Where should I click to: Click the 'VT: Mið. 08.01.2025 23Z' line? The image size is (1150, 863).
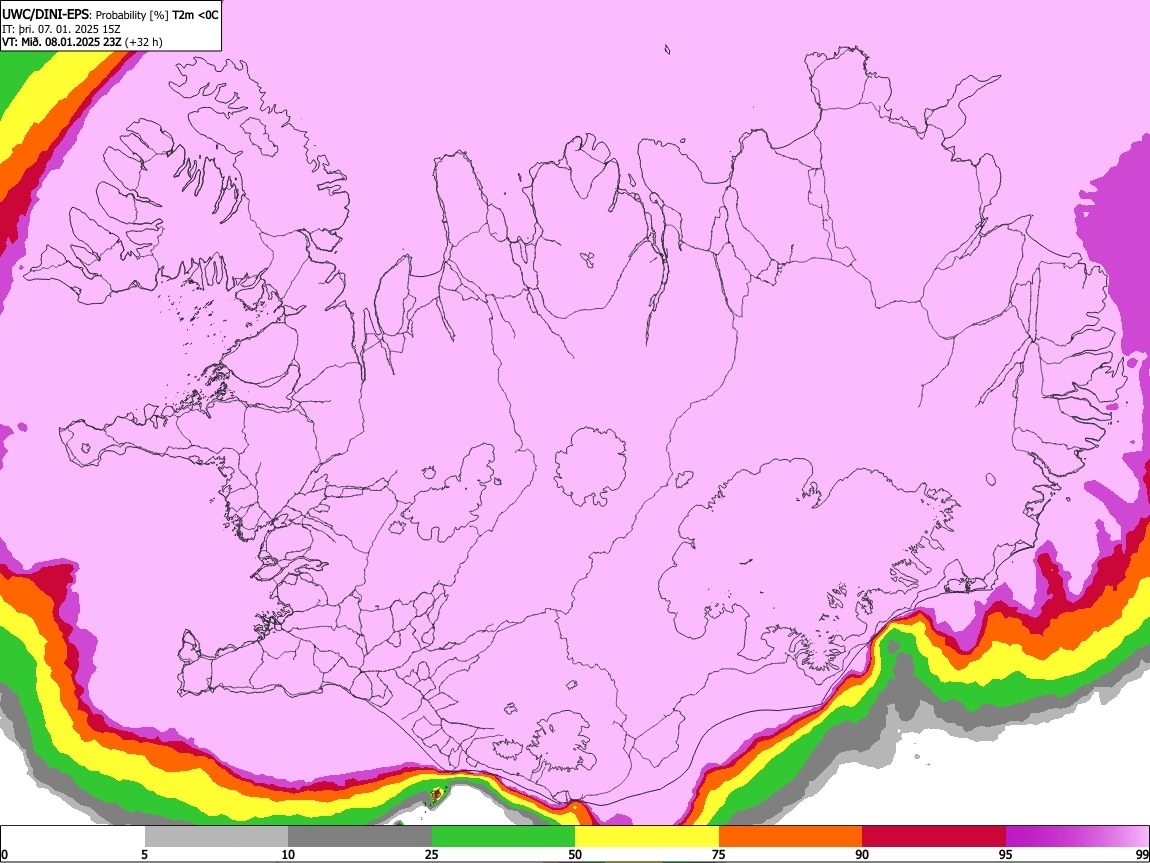pos(61,42)
